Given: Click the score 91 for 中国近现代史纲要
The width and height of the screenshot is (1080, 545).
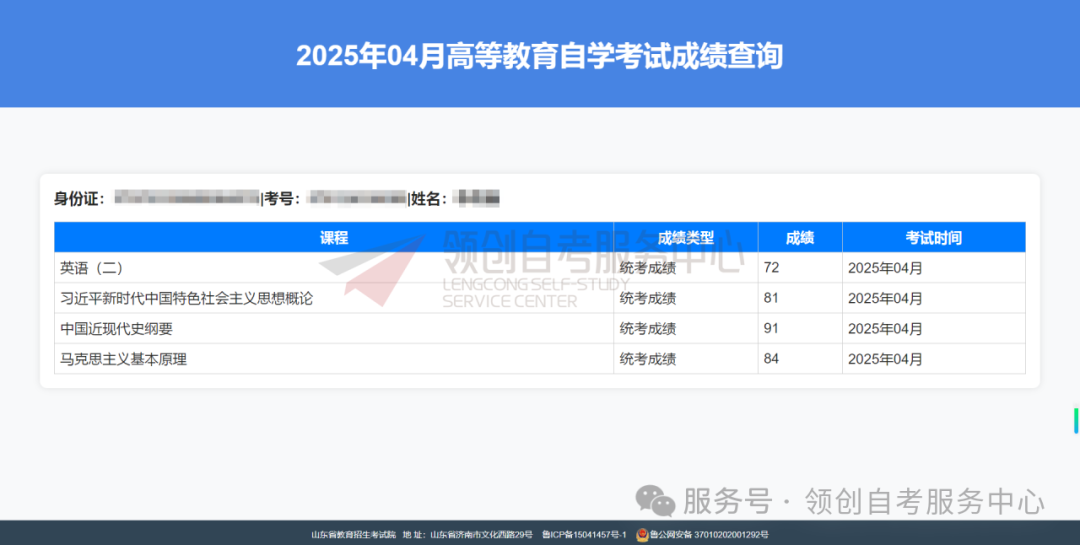Looking at the screenshot, I should (x=771, y=328).
